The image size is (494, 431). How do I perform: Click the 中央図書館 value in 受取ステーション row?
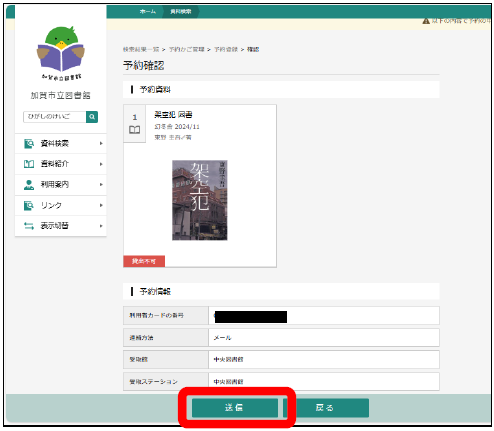coord(228,382)
